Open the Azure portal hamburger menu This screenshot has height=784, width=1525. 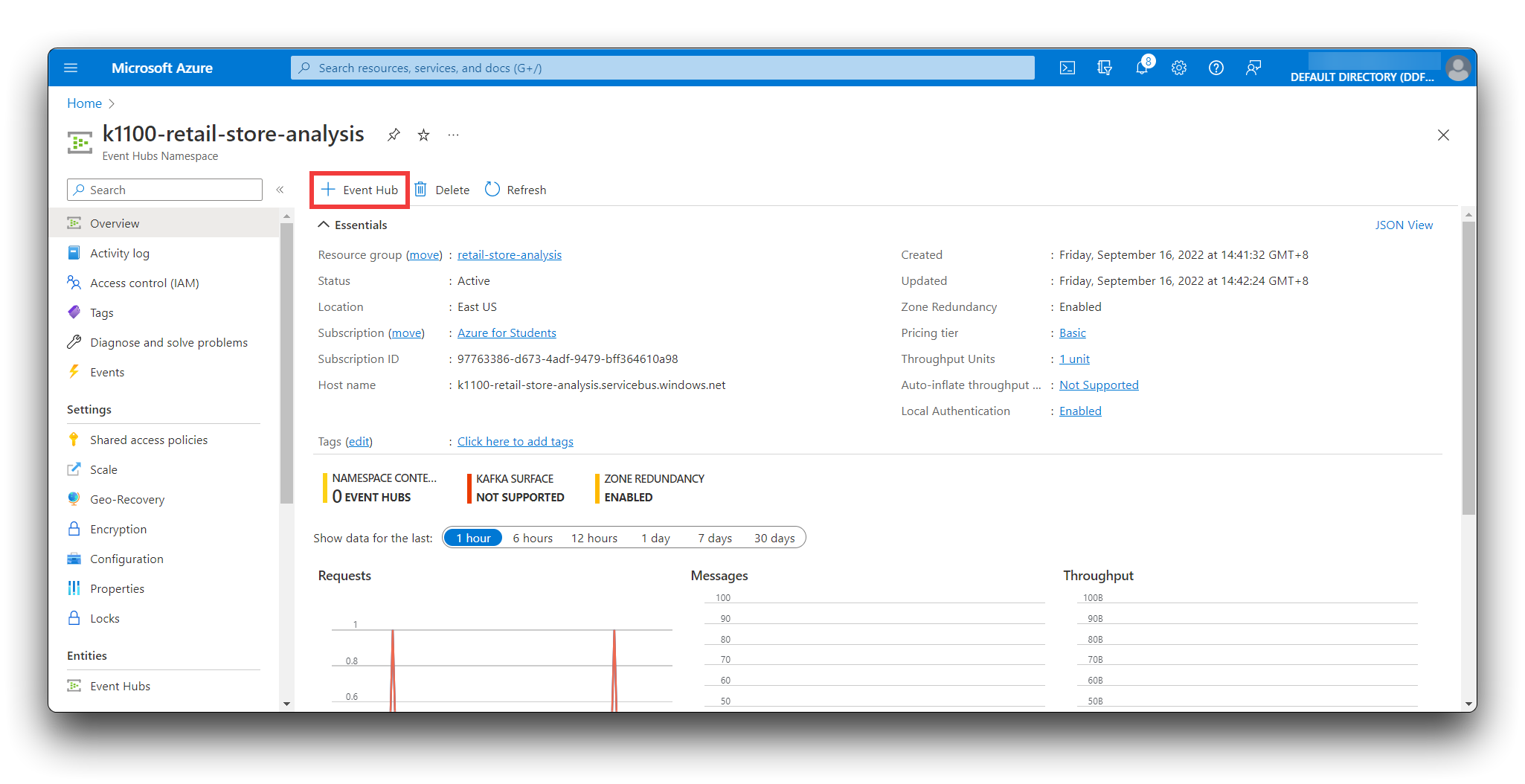pos(71,68)
